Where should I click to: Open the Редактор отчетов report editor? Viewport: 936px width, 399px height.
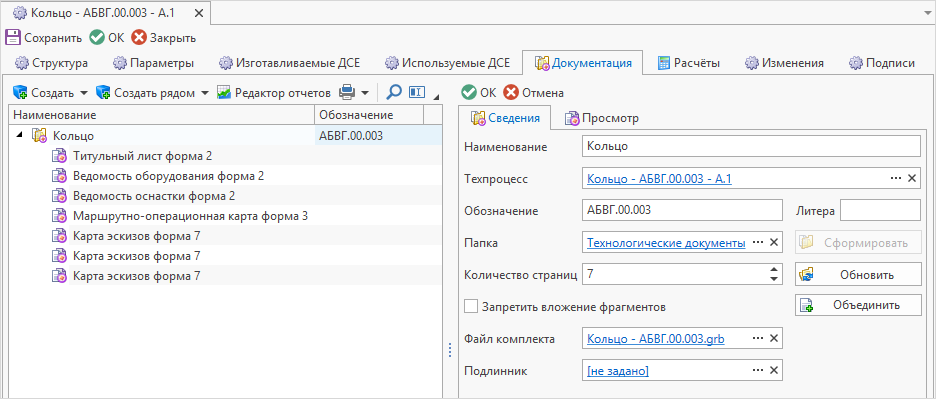pos(273,93)
